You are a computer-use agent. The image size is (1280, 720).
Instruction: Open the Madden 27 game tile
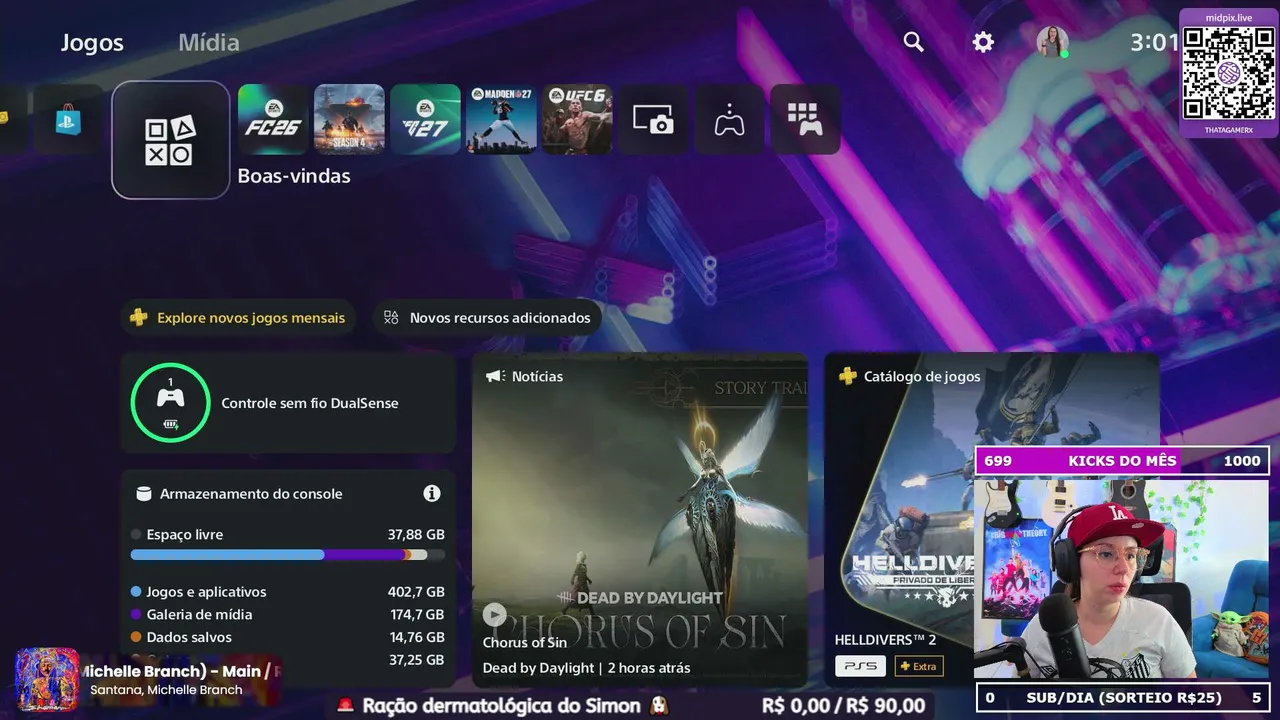click(x=501, y=119)
